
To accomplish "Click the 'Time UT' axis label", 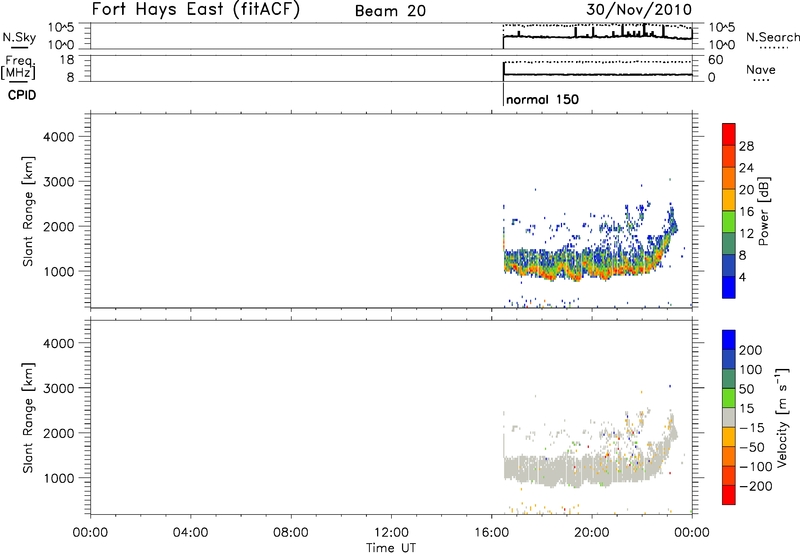I will click(x=391, y=548).
